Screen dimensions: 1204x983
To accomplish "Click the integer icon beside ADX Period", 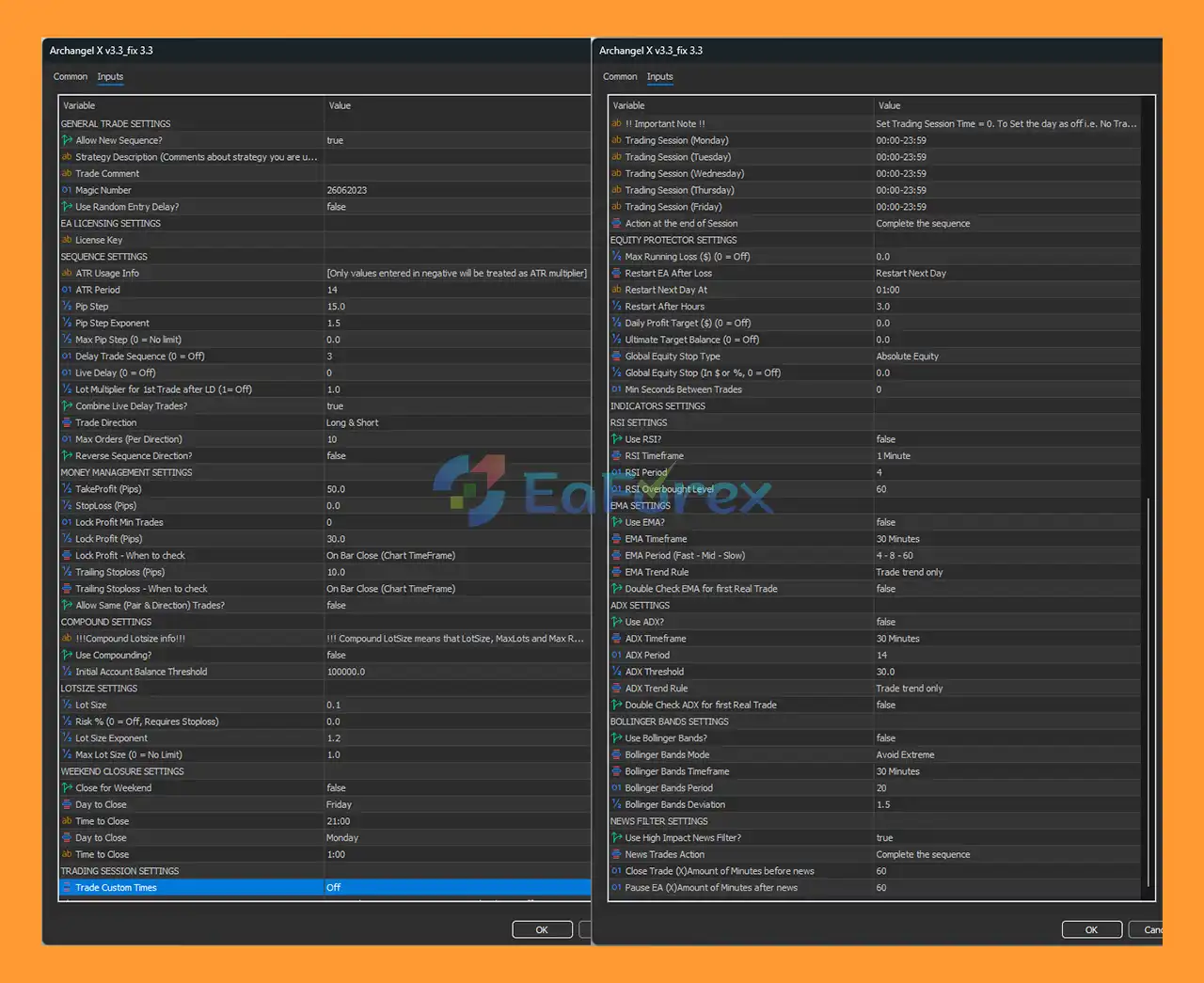I will (616, 655).
